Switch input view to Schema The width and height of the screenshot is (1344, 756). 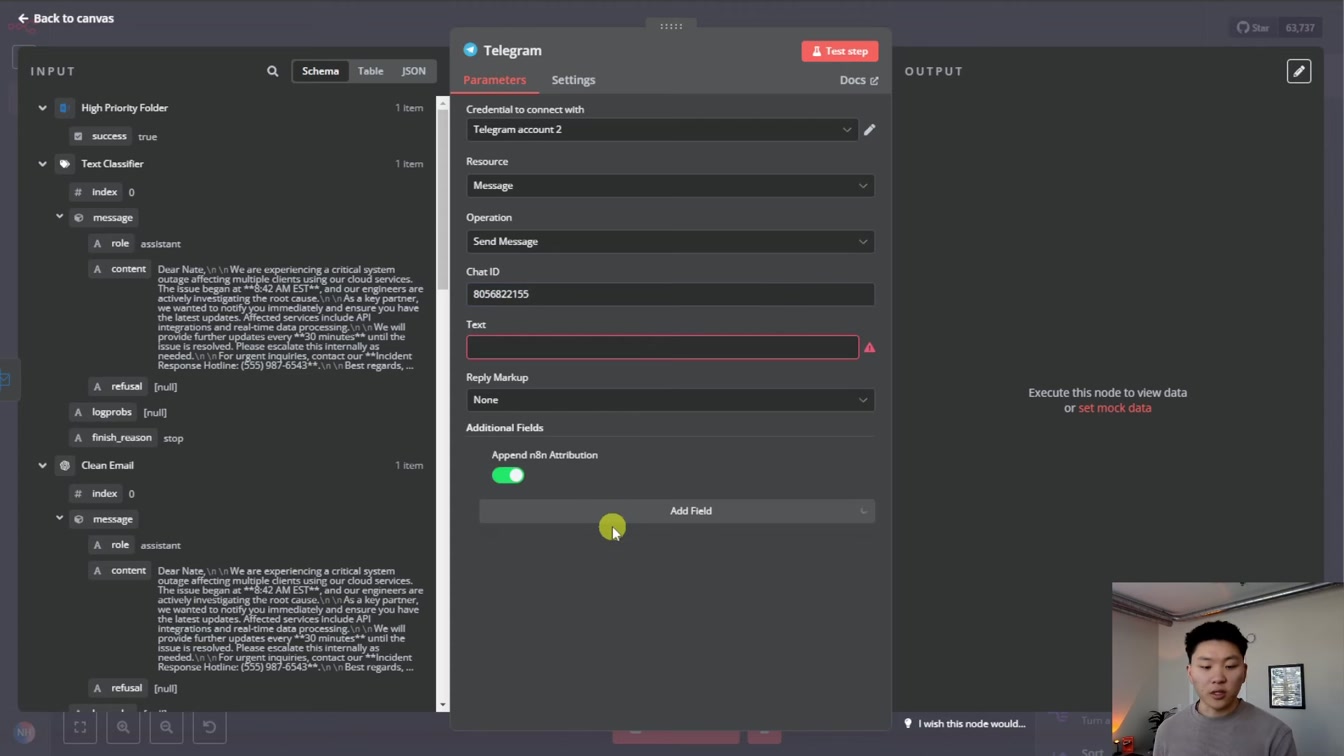[x=320, y=71]
